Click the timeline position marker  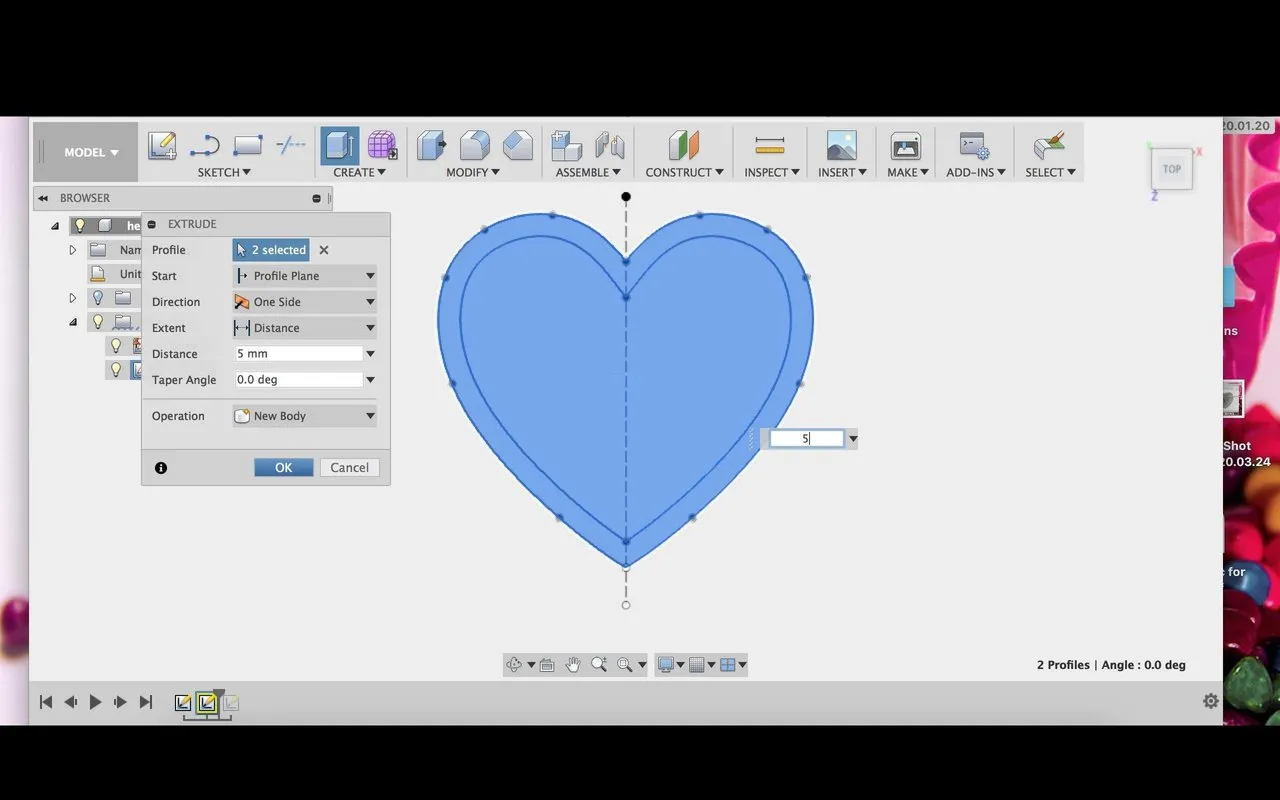pos(219,693)
